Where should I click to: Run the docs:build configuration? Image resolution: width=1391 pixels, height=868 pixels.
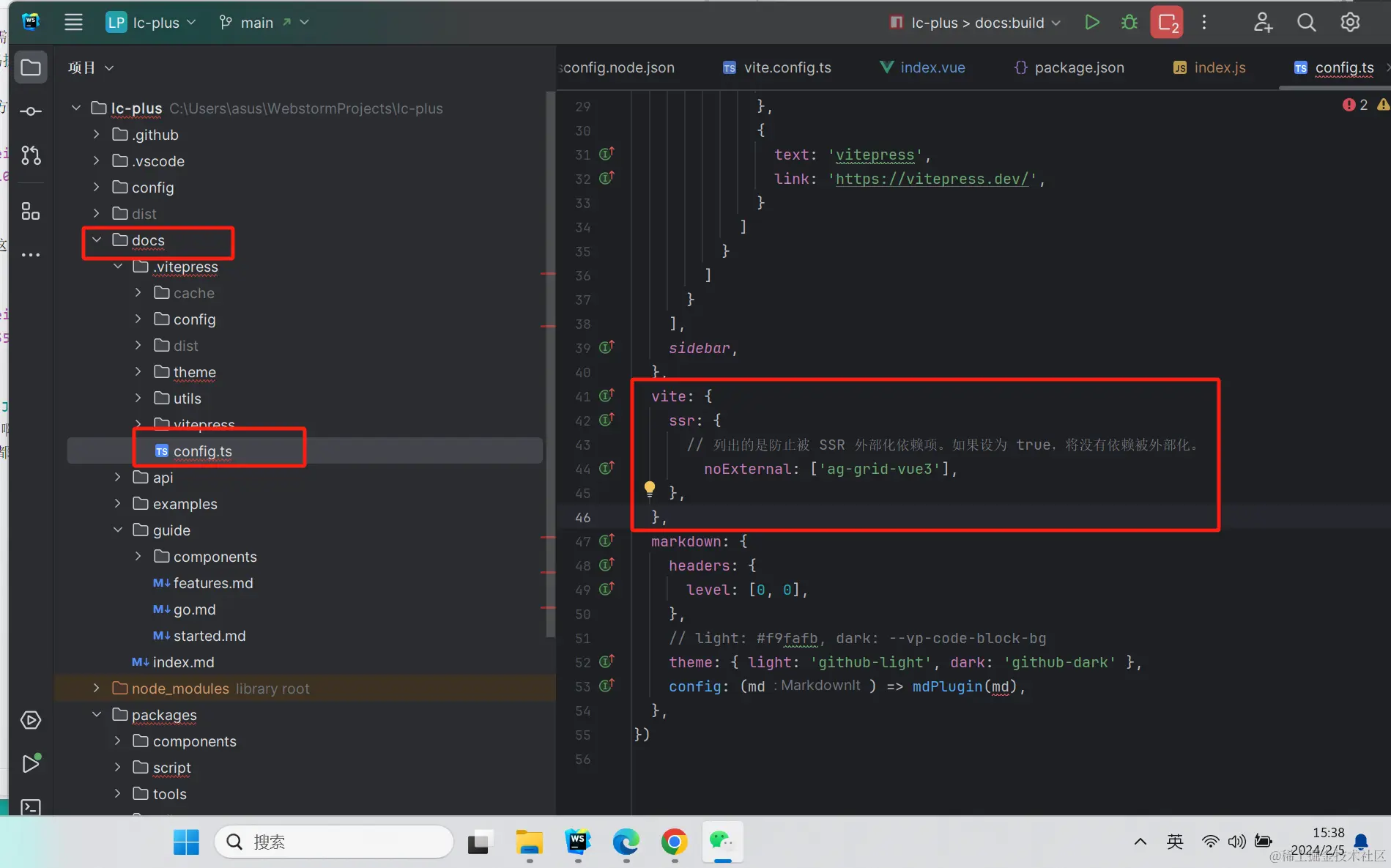pos(1091,22)
